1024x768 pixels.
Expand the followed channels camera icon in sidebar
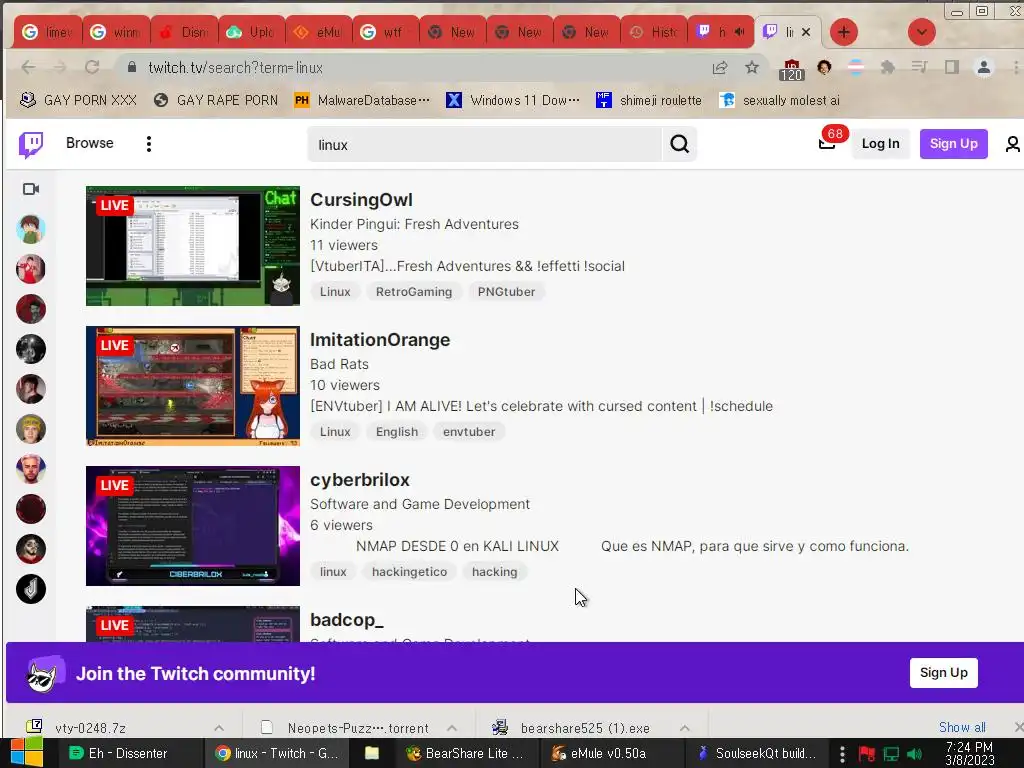pyautogui.click(x=31, y=189)
